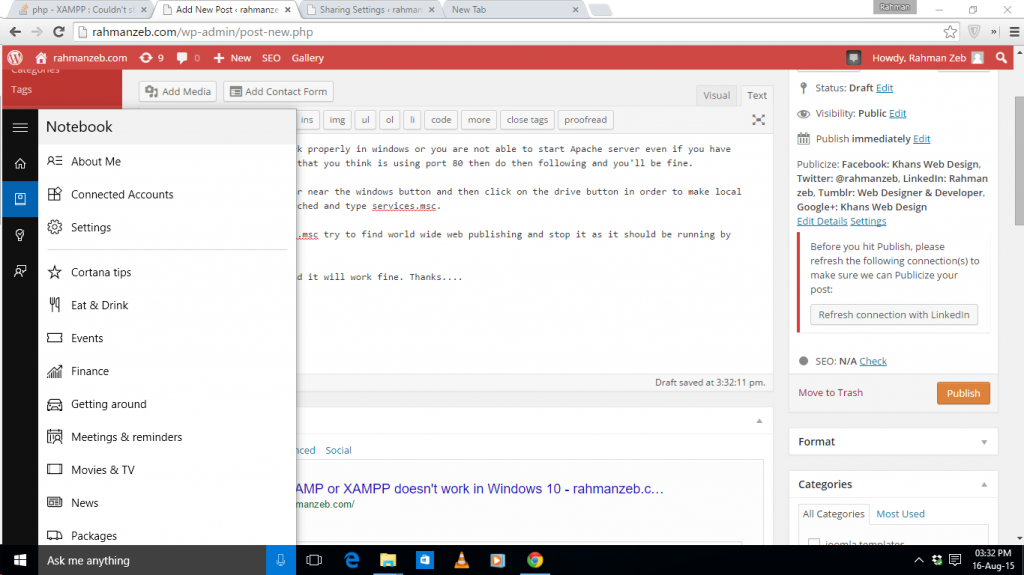Open Howdy, Rahman Zeb account menu
This screenshot has width=1024, height=575.
(x=927, y=58)
